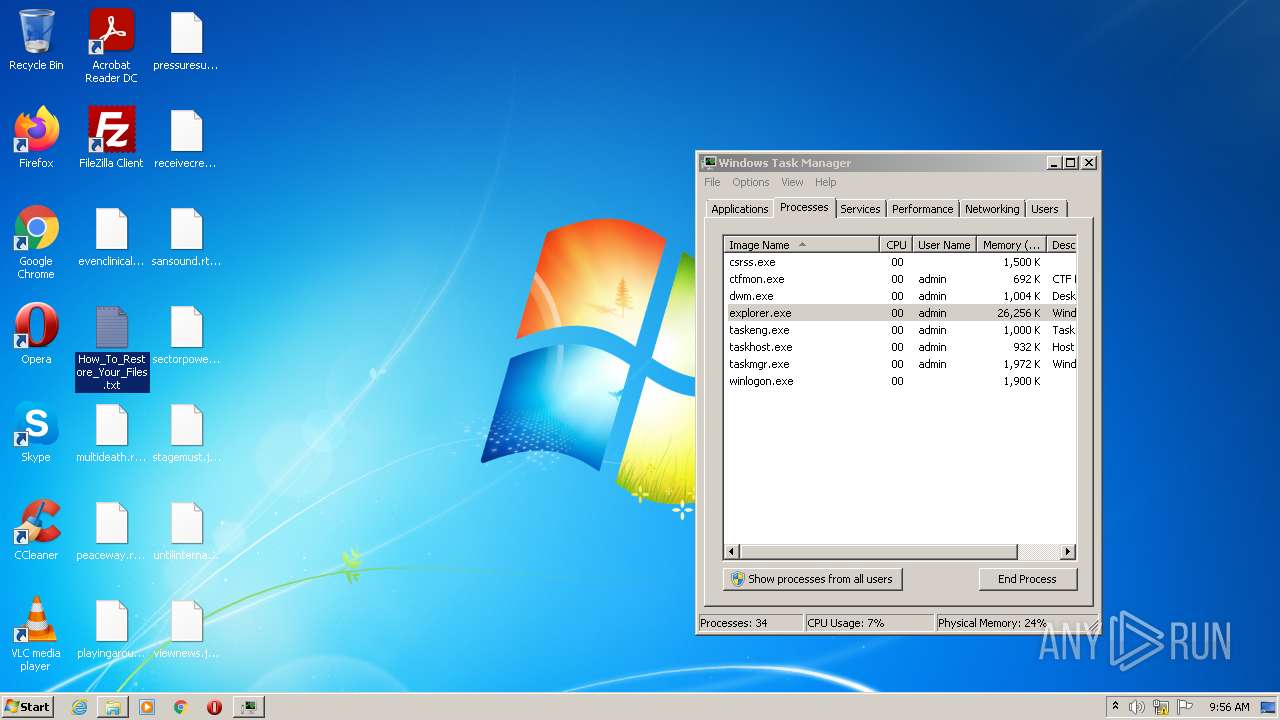Switch to the Applications tab
1280x720 pixels.
click(x=739, y=209)
